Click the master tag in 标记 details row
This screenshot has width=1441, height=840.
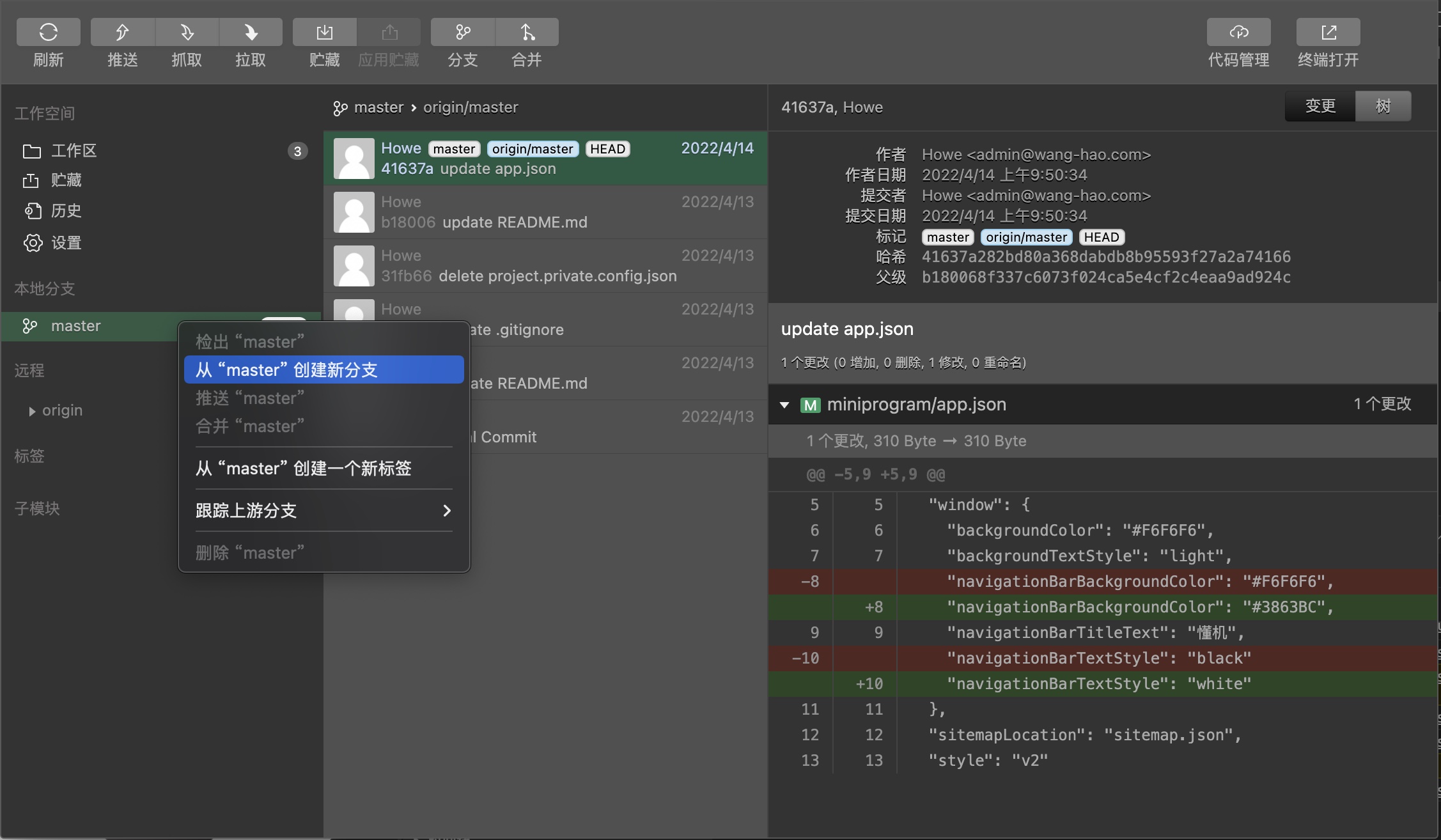pos(948,237)
